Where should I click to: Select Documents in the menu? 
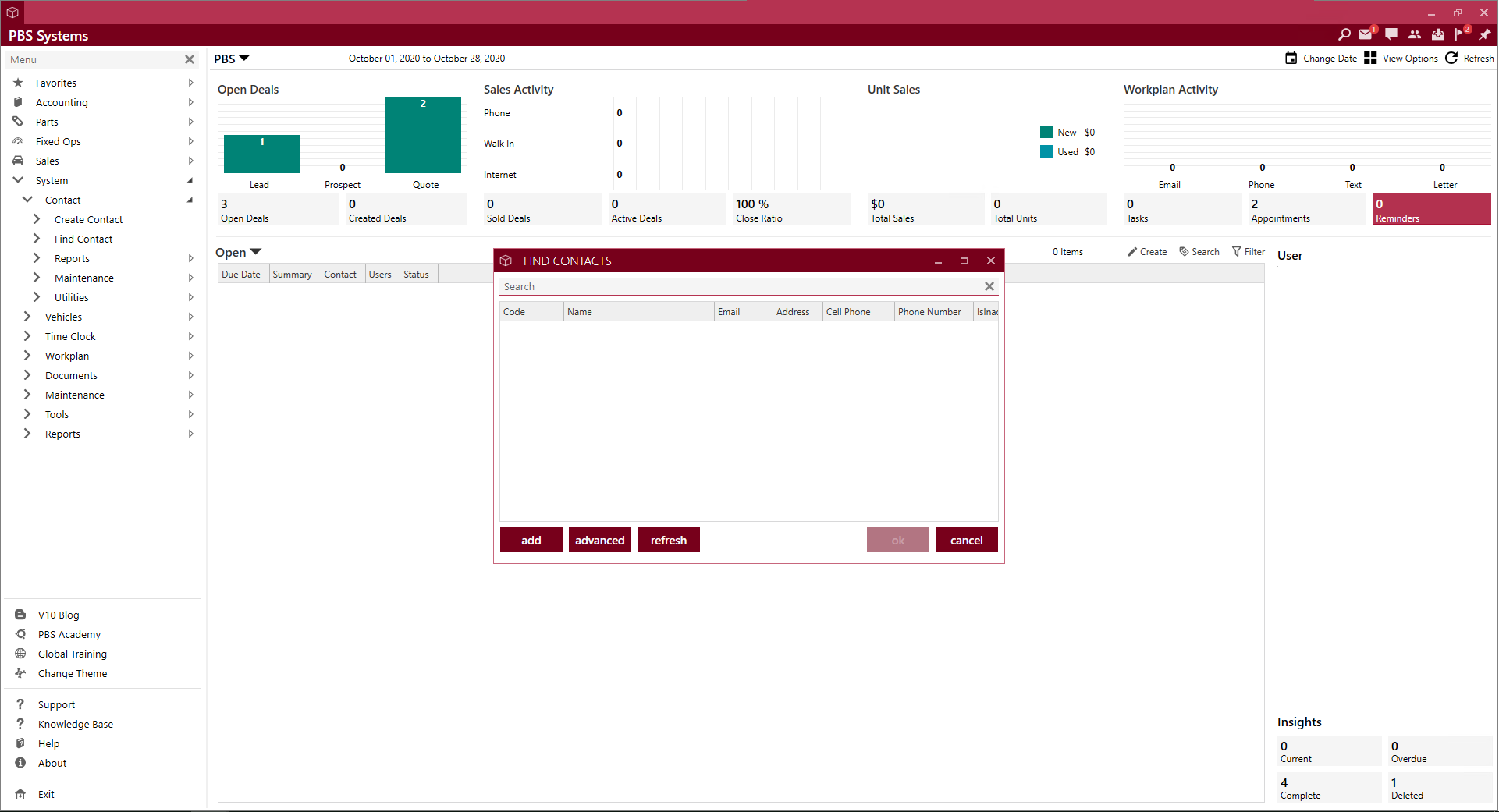pyautogui.click(x=71, y=375)
